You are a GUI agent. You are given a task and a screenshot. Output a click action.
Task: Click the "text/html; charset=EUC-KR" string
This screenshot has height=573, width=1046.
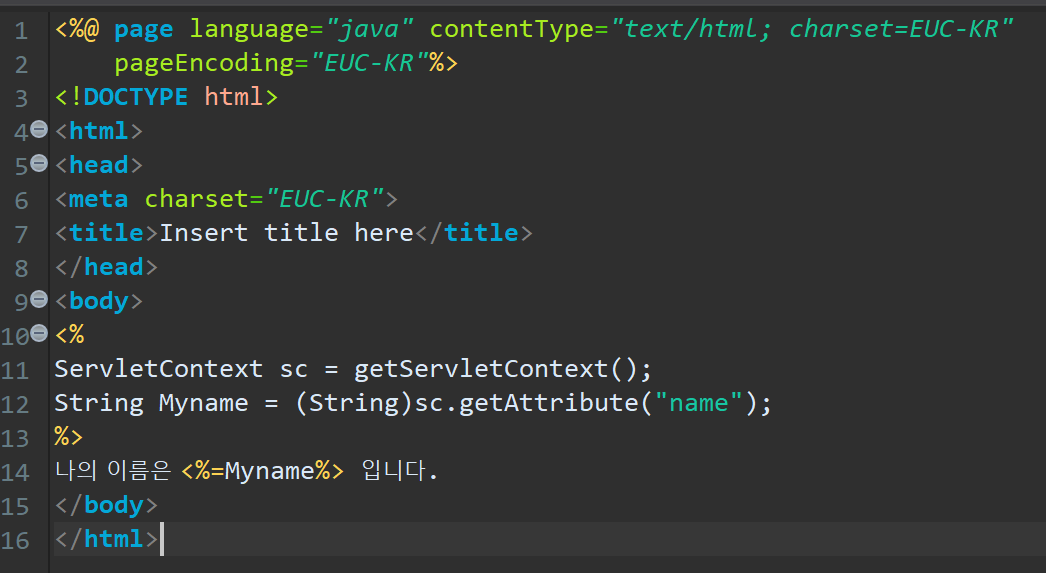coord(811,29)
